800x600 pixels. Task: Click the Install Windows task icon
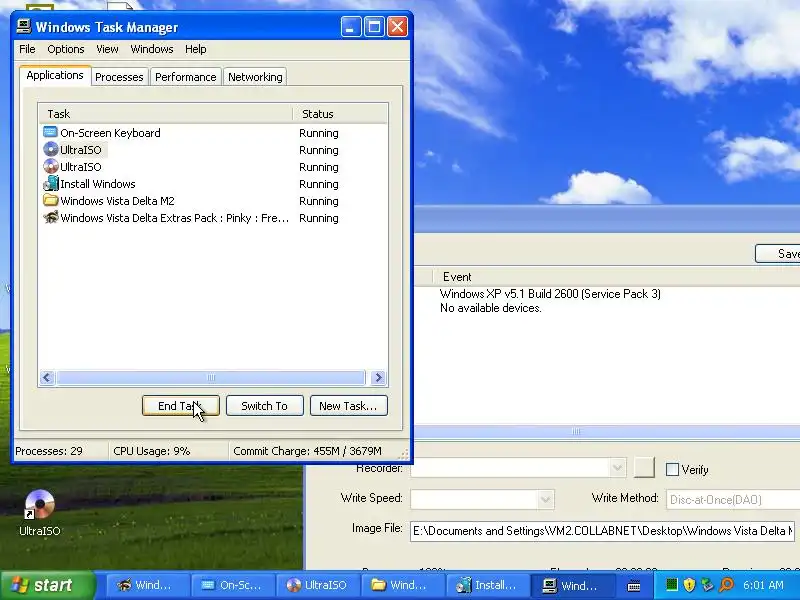pos(51,184)
